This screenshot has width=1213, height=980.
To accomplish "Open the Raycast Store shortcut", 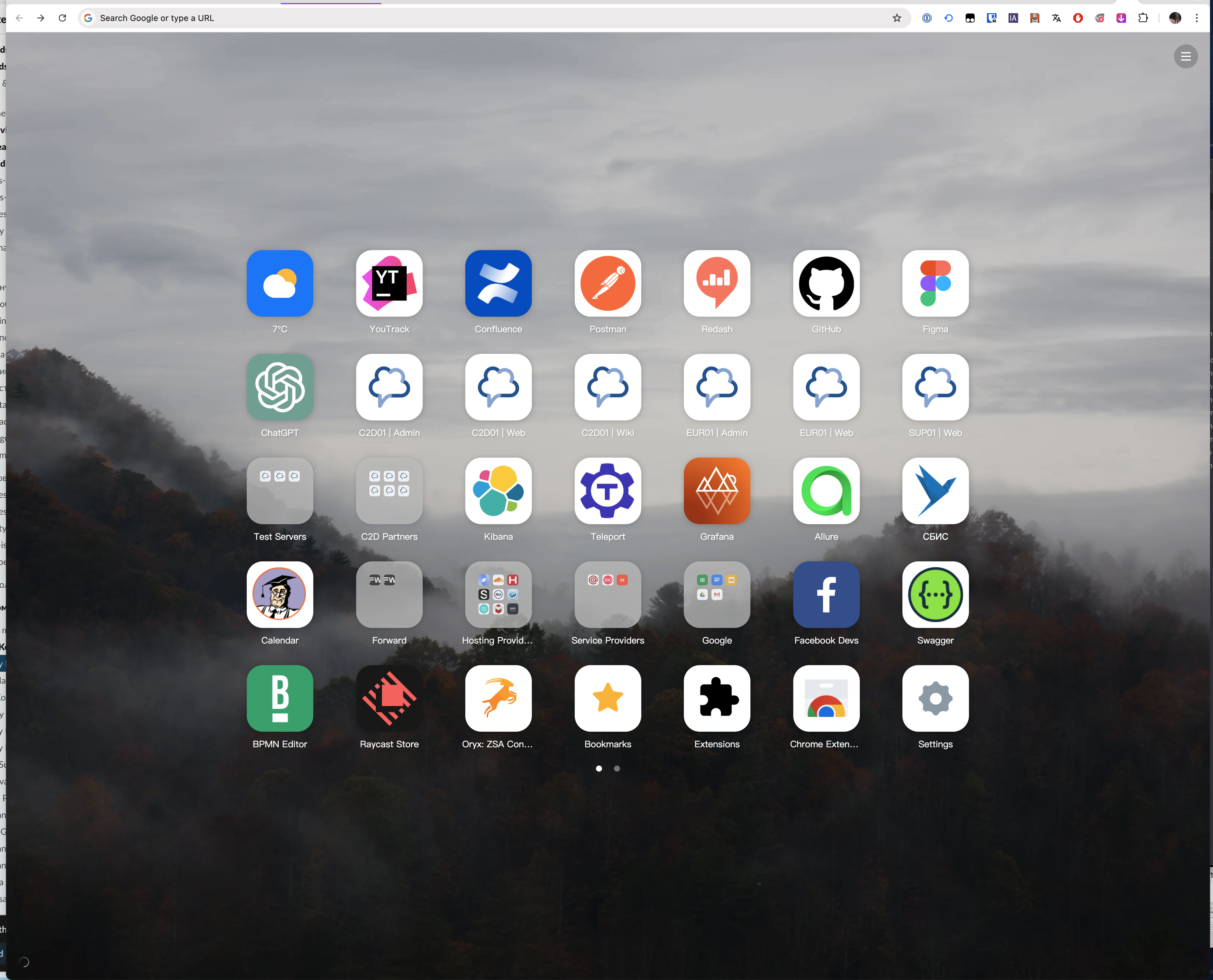I will 389,698.
